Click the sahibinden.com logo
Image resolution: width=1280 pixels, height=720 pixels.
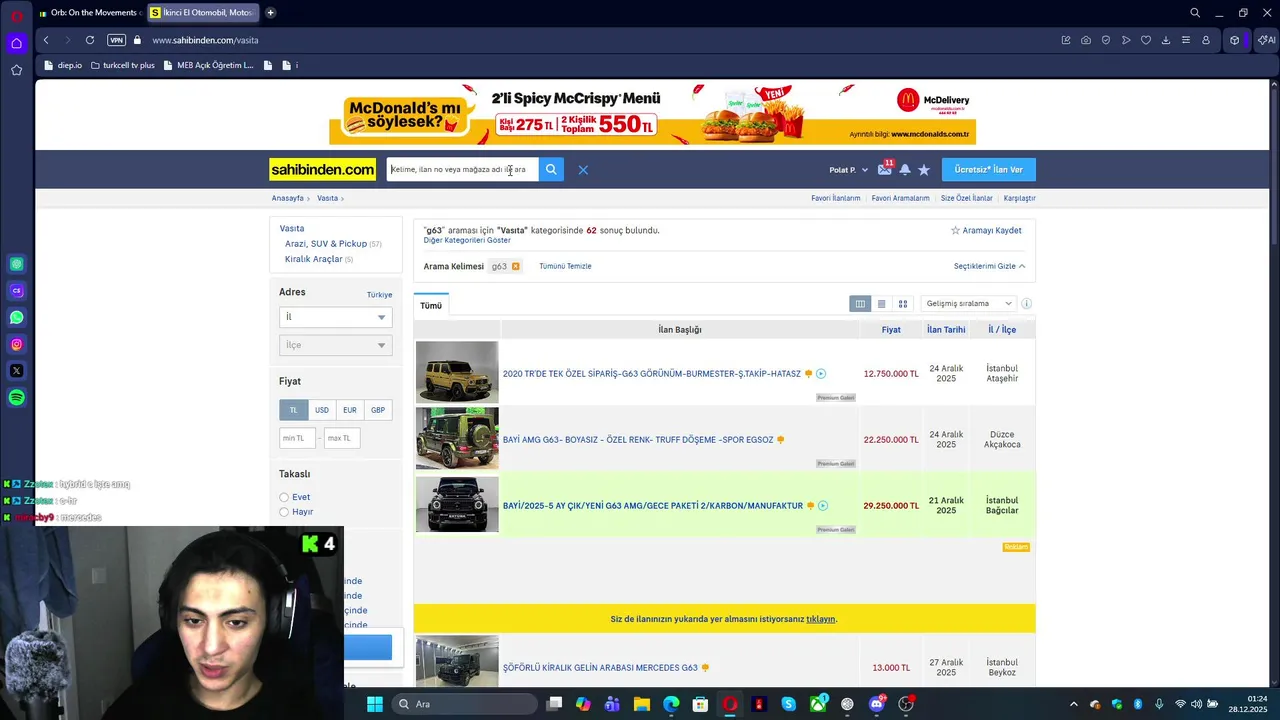click(x=322, y=170)
